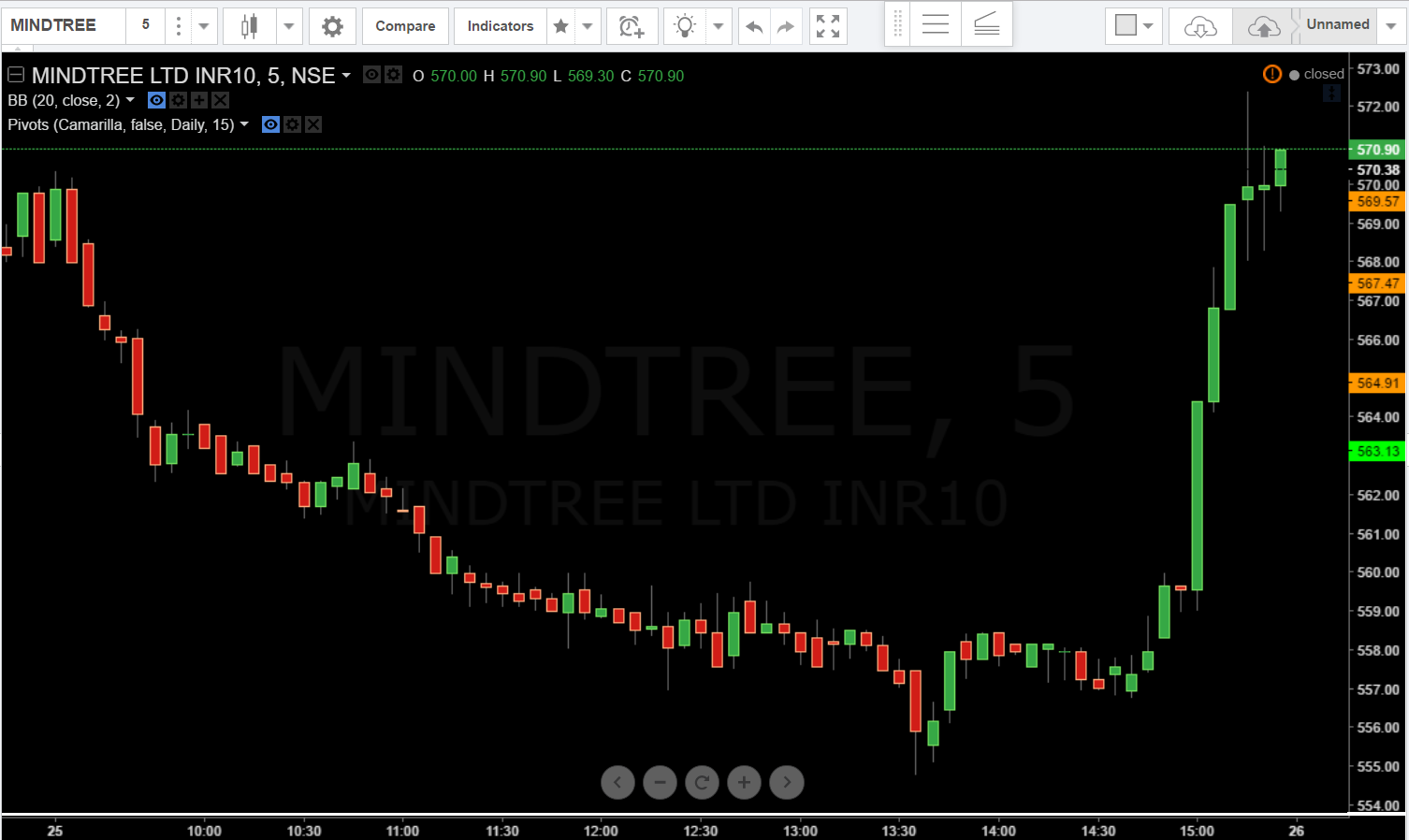Click the green 563.13 price label
Image resolution: width=1409 pixels, height=840 pixels.
(x=1377, y=451)
